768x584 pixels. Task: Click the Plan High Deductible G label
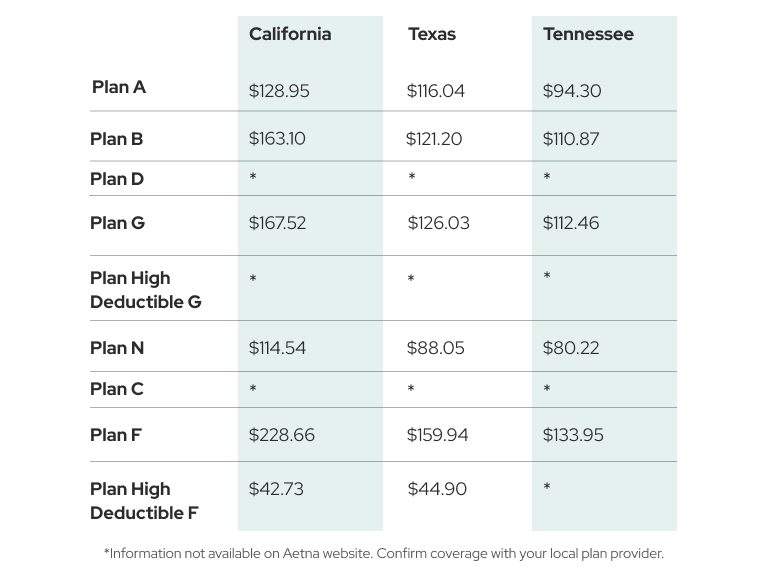pyautogui.click(x=145, y=290)
